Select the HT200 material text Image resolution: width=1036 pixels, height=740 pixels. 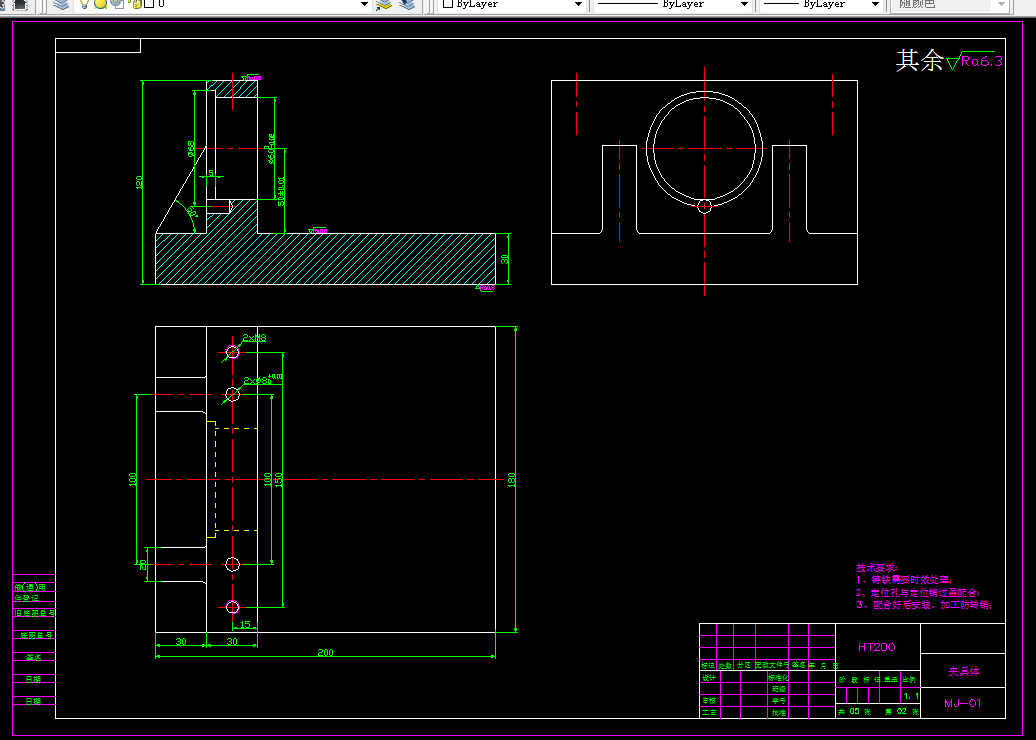(x=877, y=647)
